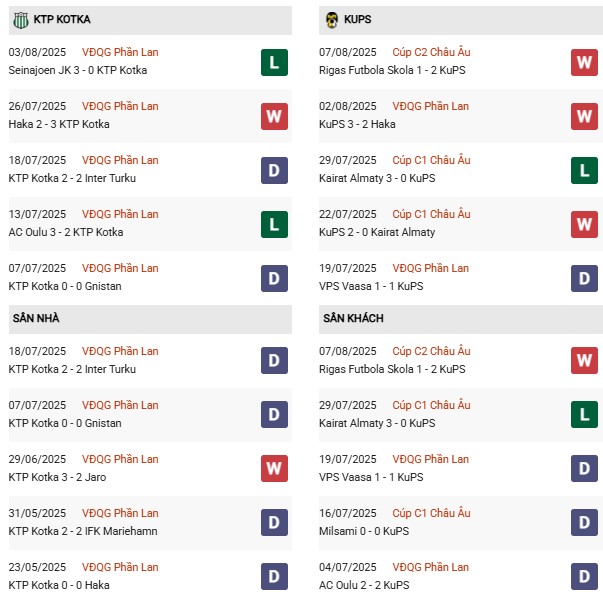Click the KuPS 2 - 0 Kairat Almaty result
Image resolution: width=603 pixels, height=599 pixels.
377,232
